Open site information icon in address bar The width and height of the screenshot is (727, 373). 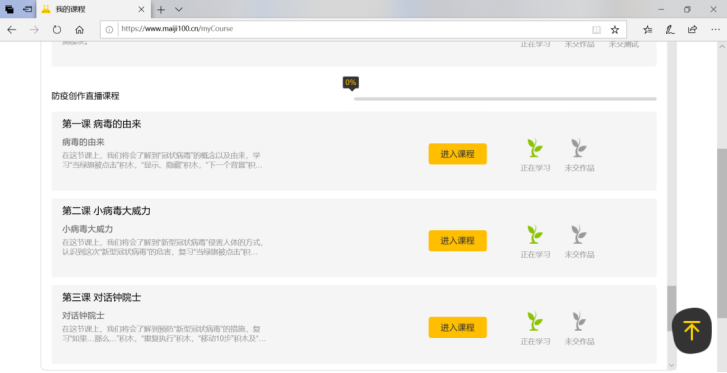pos(109,30)
